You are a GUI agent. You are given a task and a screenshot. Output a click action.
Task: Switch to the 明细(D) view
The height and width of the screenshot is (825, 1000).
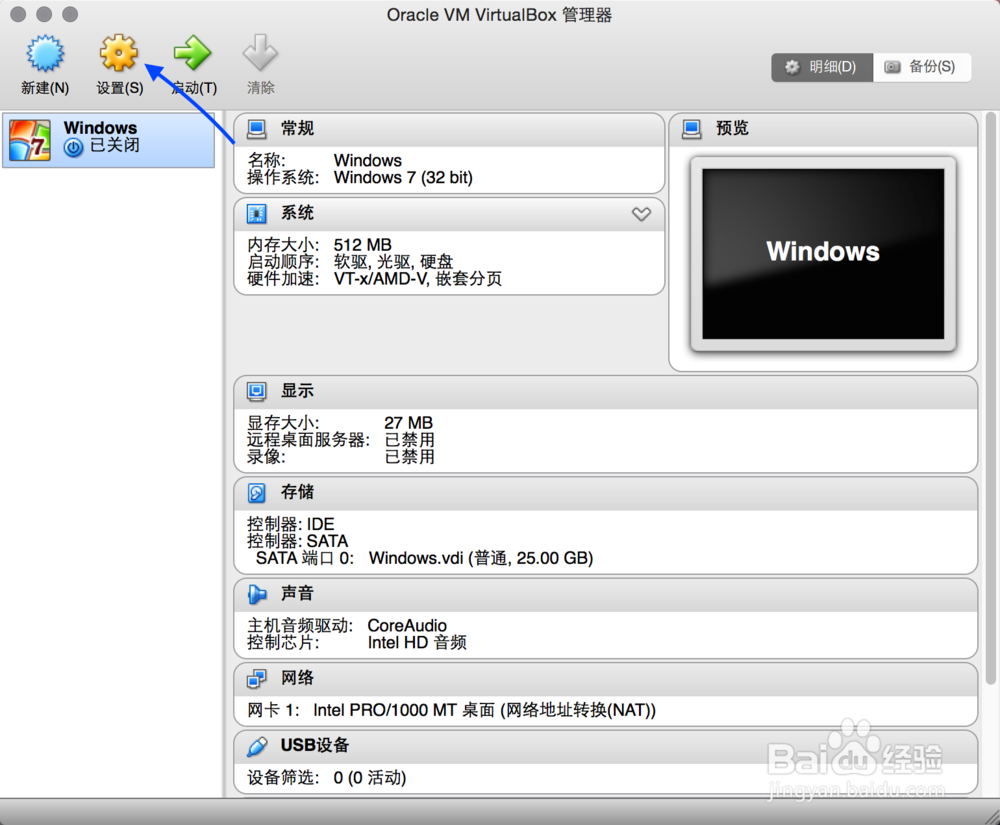pyautogui.click(x=821, y=67)
